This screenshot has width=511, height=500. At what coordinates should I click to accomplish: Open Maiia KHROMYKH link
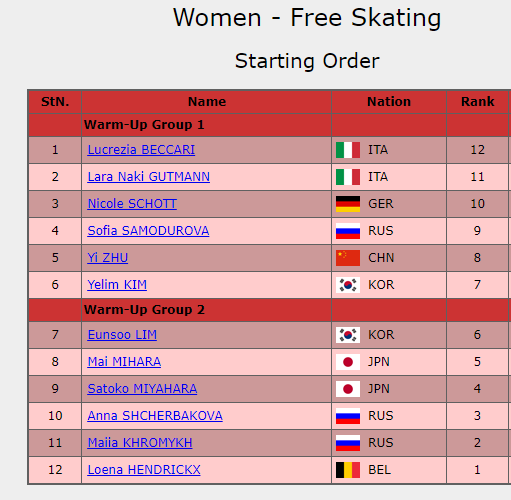click(140, 443)
